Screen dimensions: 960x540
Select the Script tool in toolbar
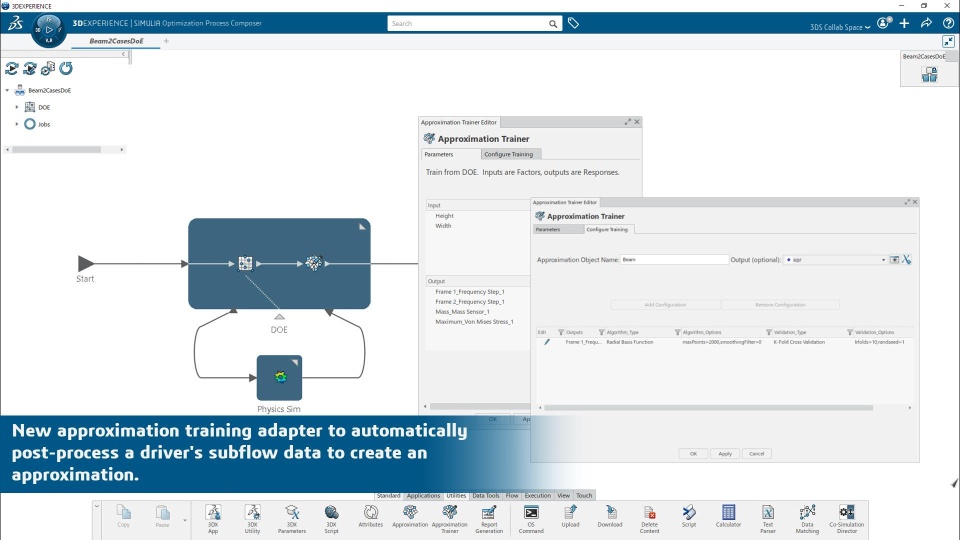(x=689, y=516)
